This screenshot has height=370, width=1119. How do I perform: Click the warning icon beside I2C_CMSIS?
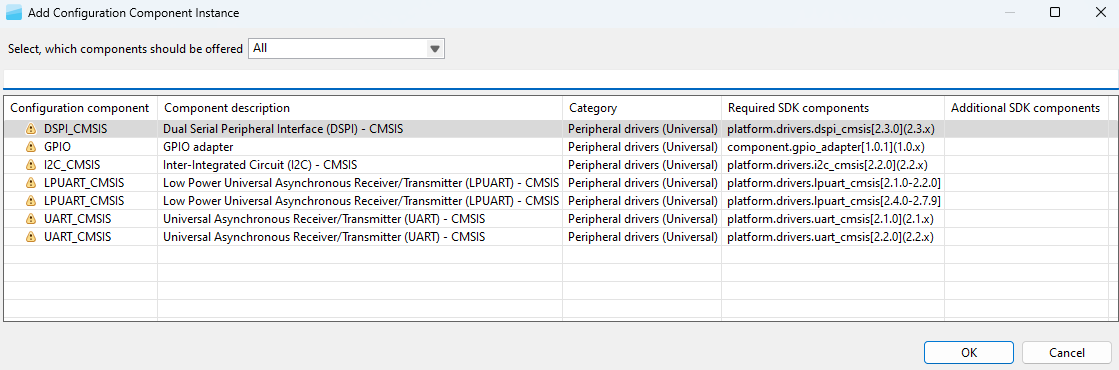pos(30,165)
